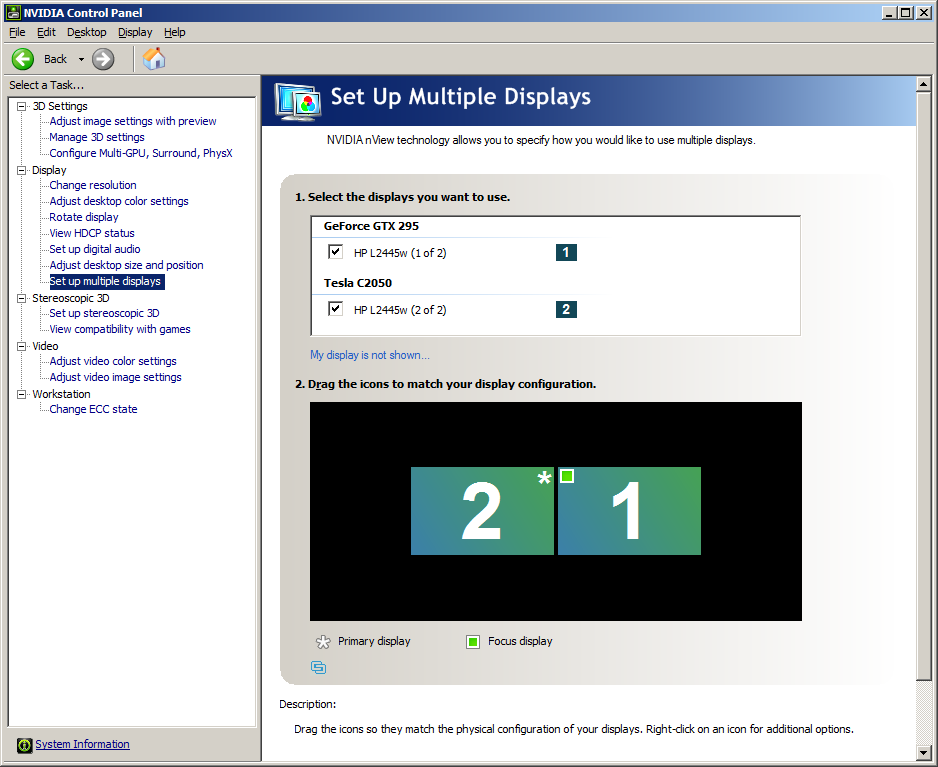Click the scrollbar up arrow

click(x=924, y=84)
